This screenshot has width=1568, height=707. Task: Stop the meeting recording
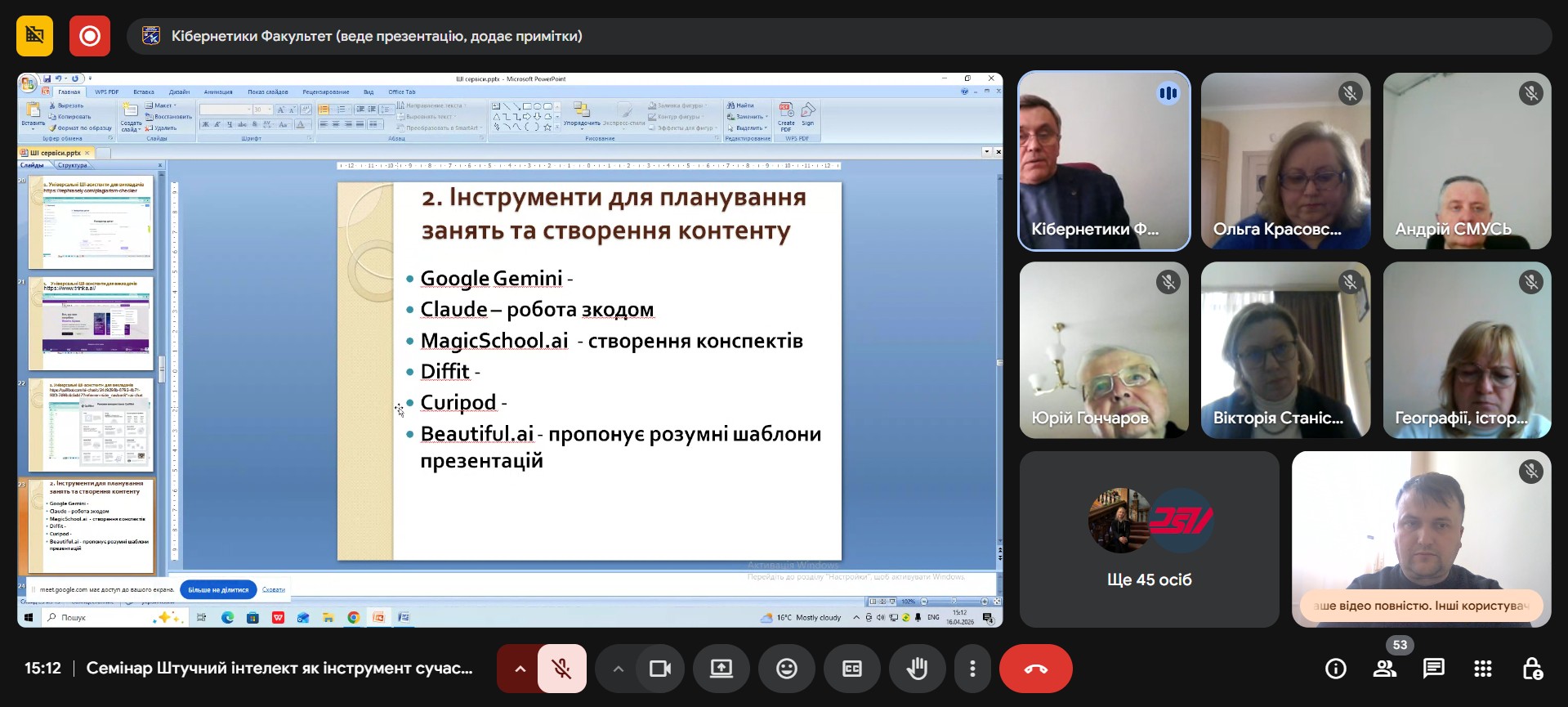(x=89, y=36)
